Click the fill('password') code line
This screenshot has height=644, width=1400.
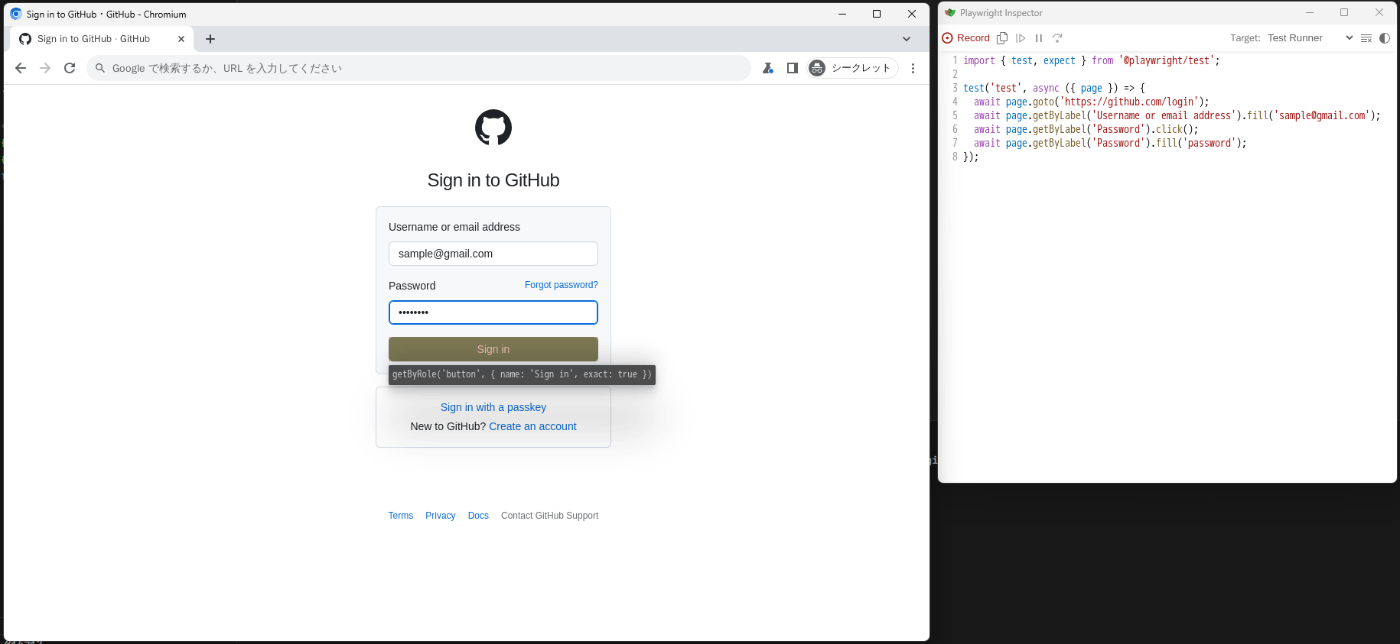click(x=1110, y=143)
